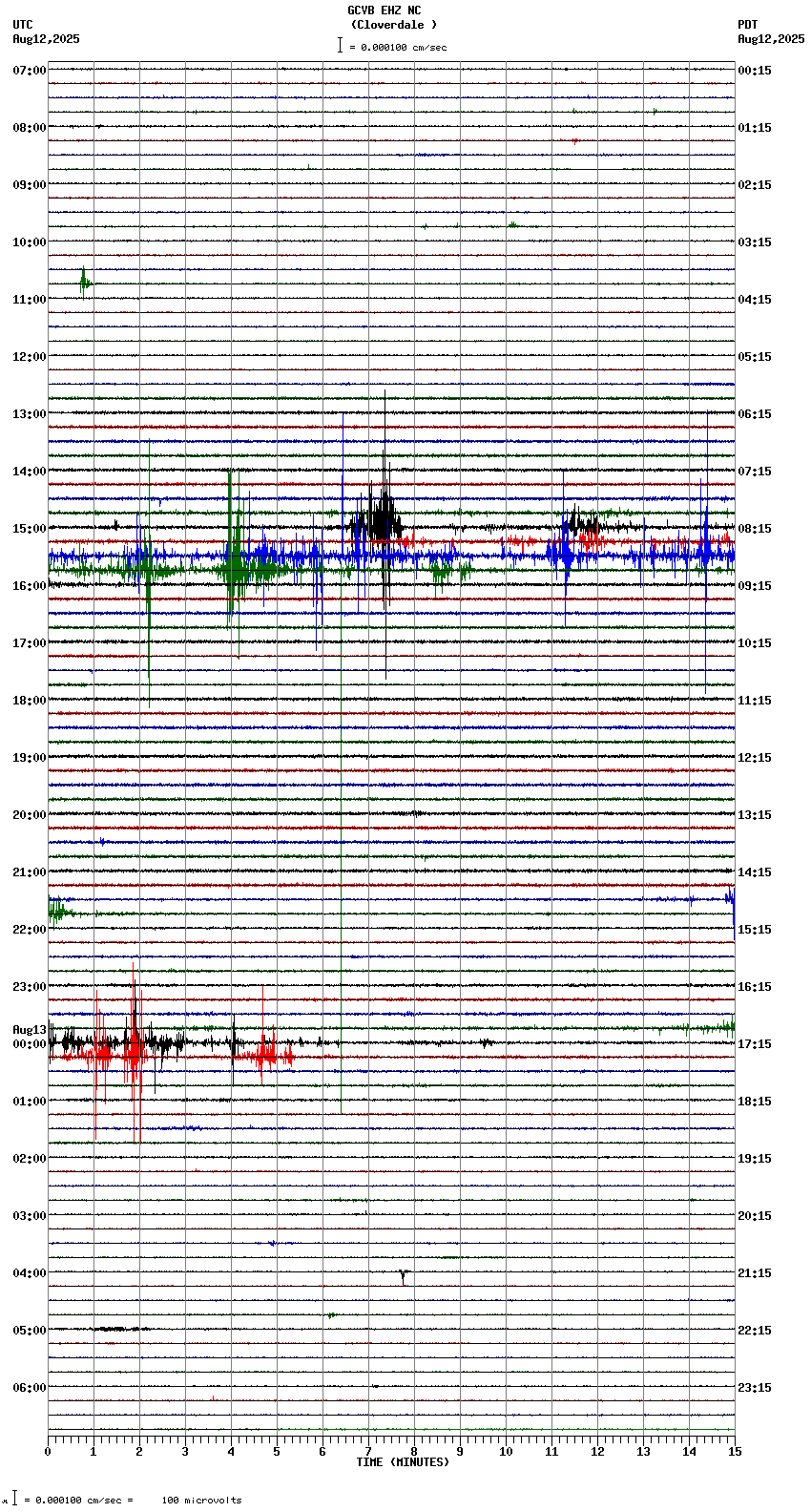
Task: Click the 06:00 UTC row label
Action: click(29, 1388)
